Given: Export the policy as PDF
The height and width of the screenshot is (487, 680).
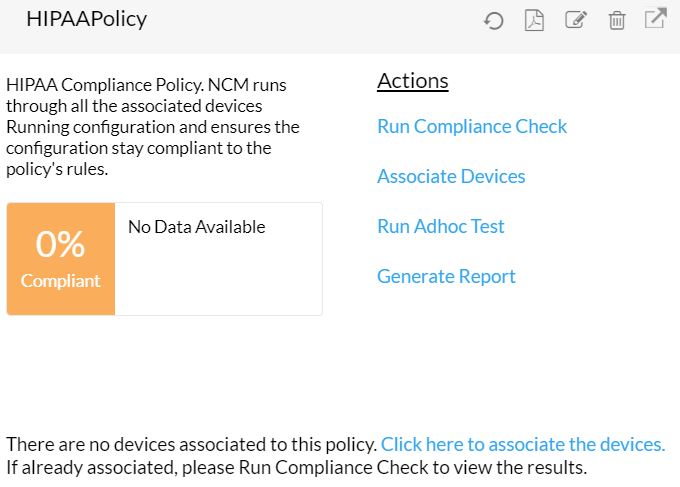Looking at the screenshot, I should tap(534, 20).
